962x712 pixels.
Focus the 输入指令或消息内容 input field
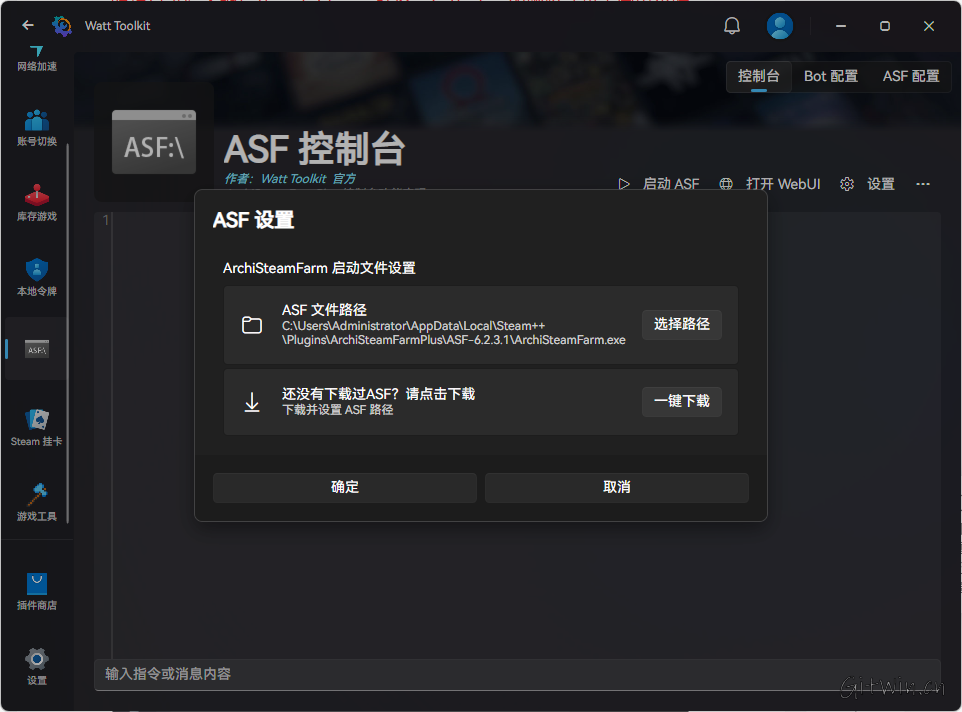(x=517, y=675)
